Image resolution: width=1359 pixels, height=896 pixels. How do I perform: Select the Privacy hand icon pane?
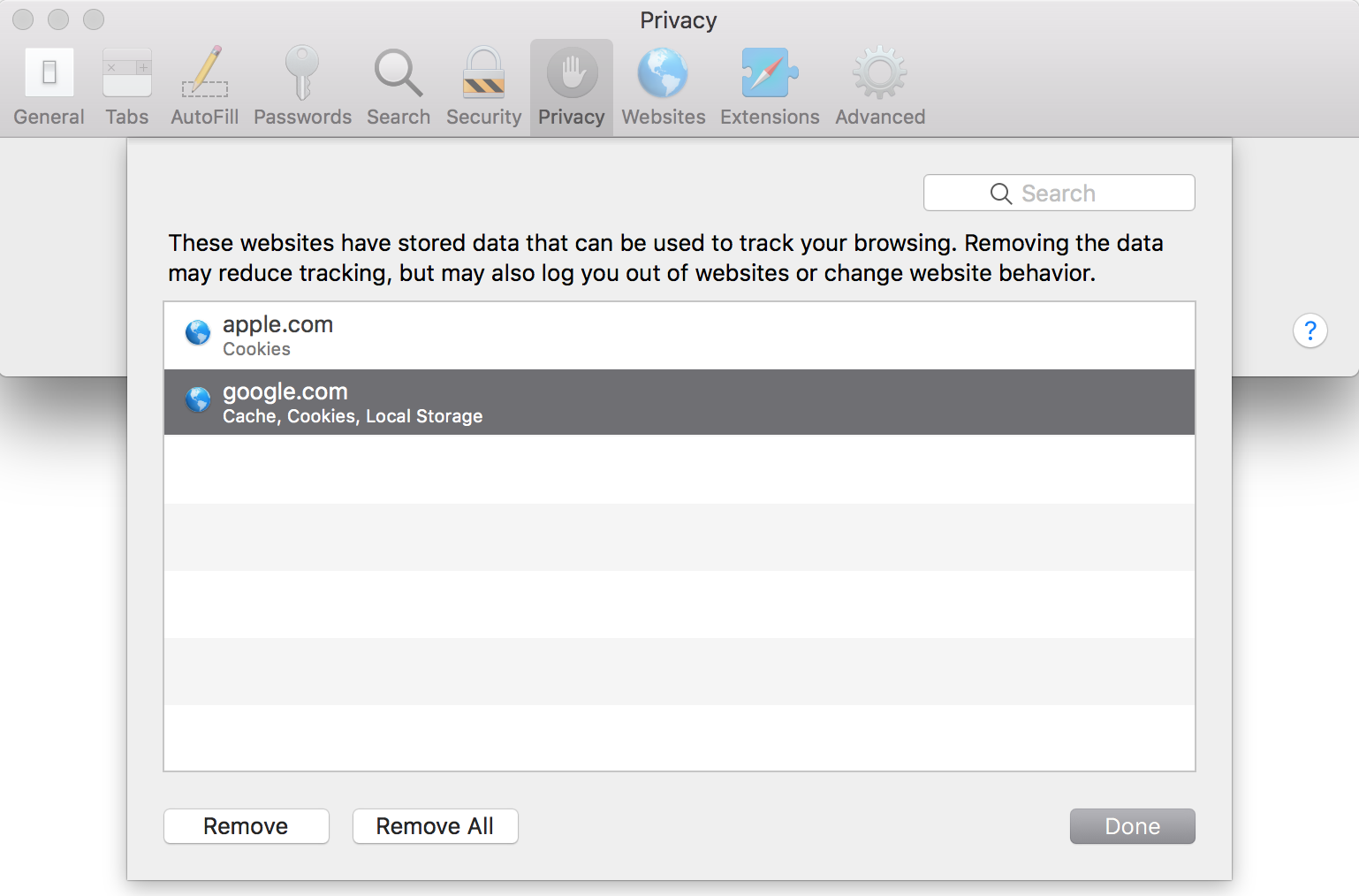[572, 87]
